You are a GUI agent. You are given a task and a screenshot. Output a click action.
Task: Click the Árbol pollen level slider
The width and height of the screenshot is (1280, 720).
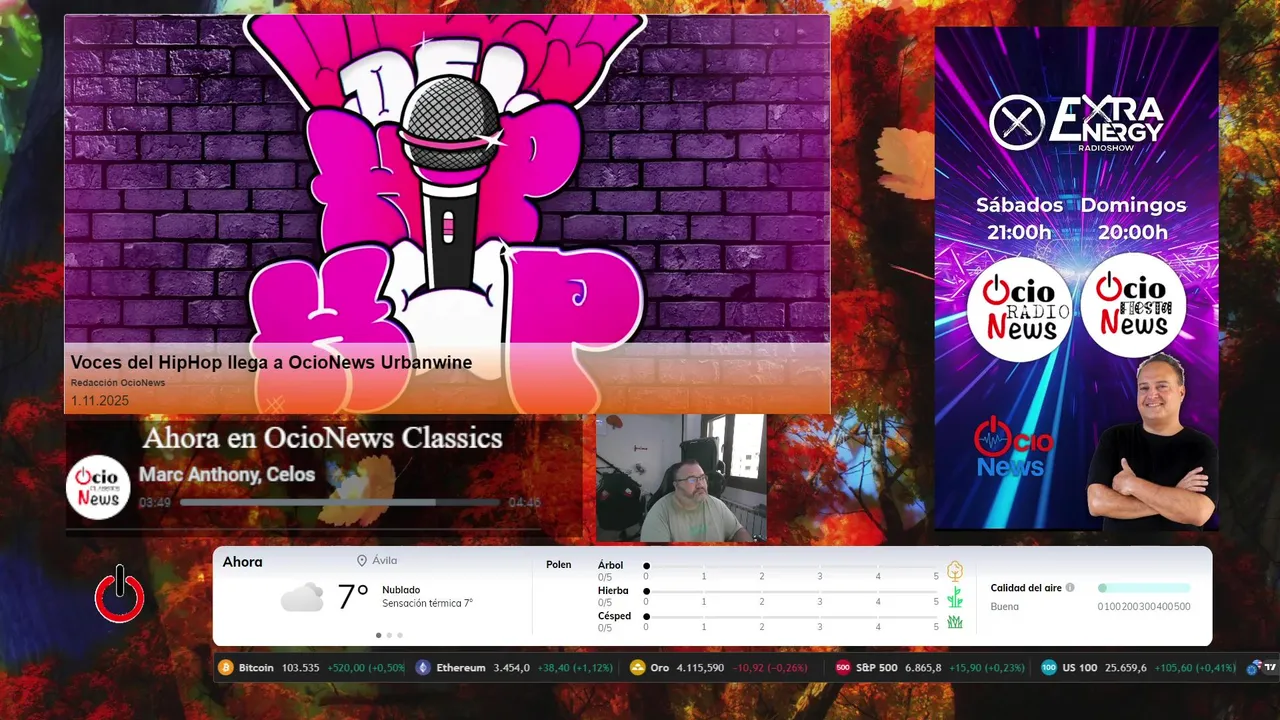tap(791, 566)
